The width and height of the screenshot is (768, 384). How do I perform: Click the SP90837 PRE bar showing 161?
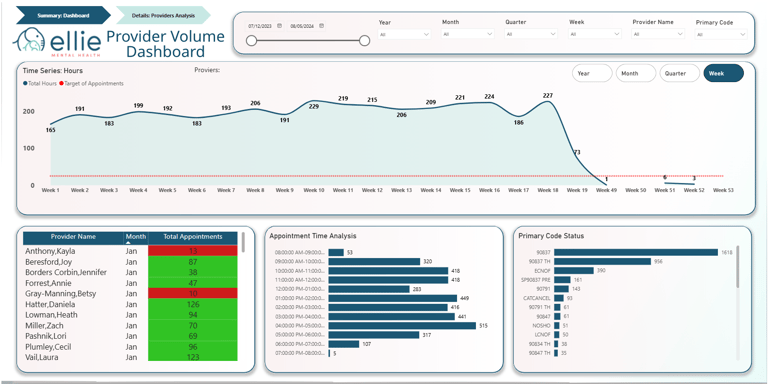tap(562, 280)
